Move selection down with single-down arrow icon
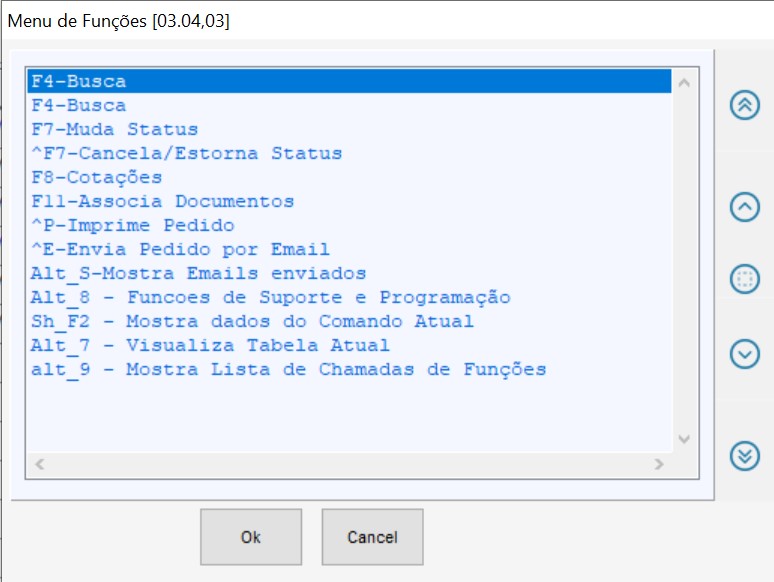This screenshot has width=774, height=582. click(745, 353)
